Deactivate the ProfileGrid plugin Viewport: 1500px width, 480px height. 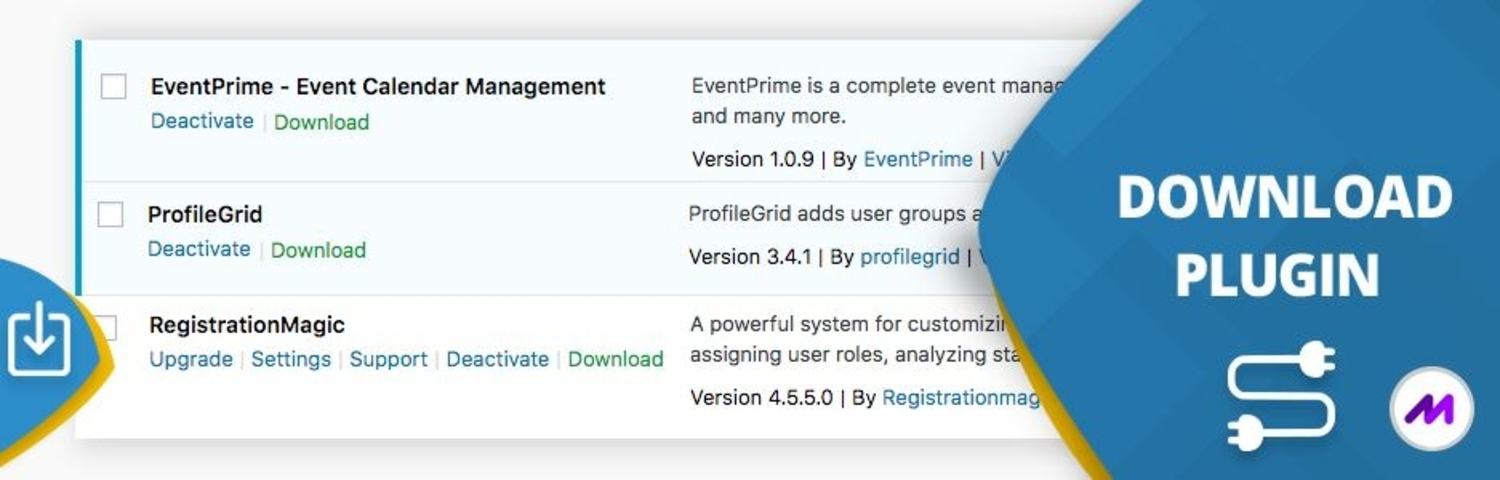point(199,249)
